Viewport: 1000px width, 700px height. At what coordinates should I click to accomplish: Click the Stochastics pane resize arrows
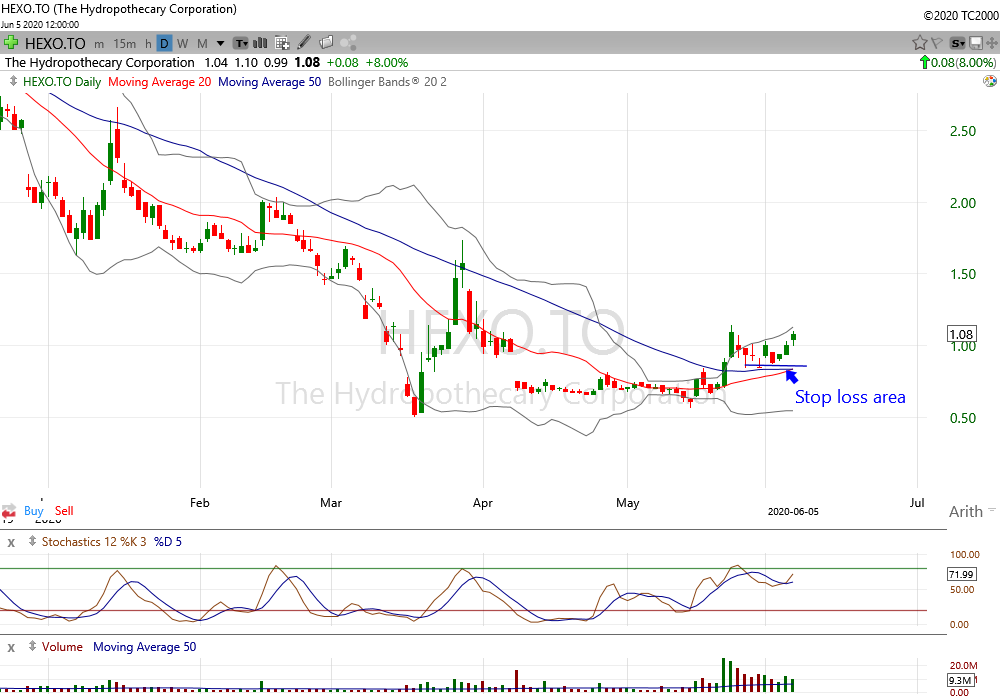[32, 541]
